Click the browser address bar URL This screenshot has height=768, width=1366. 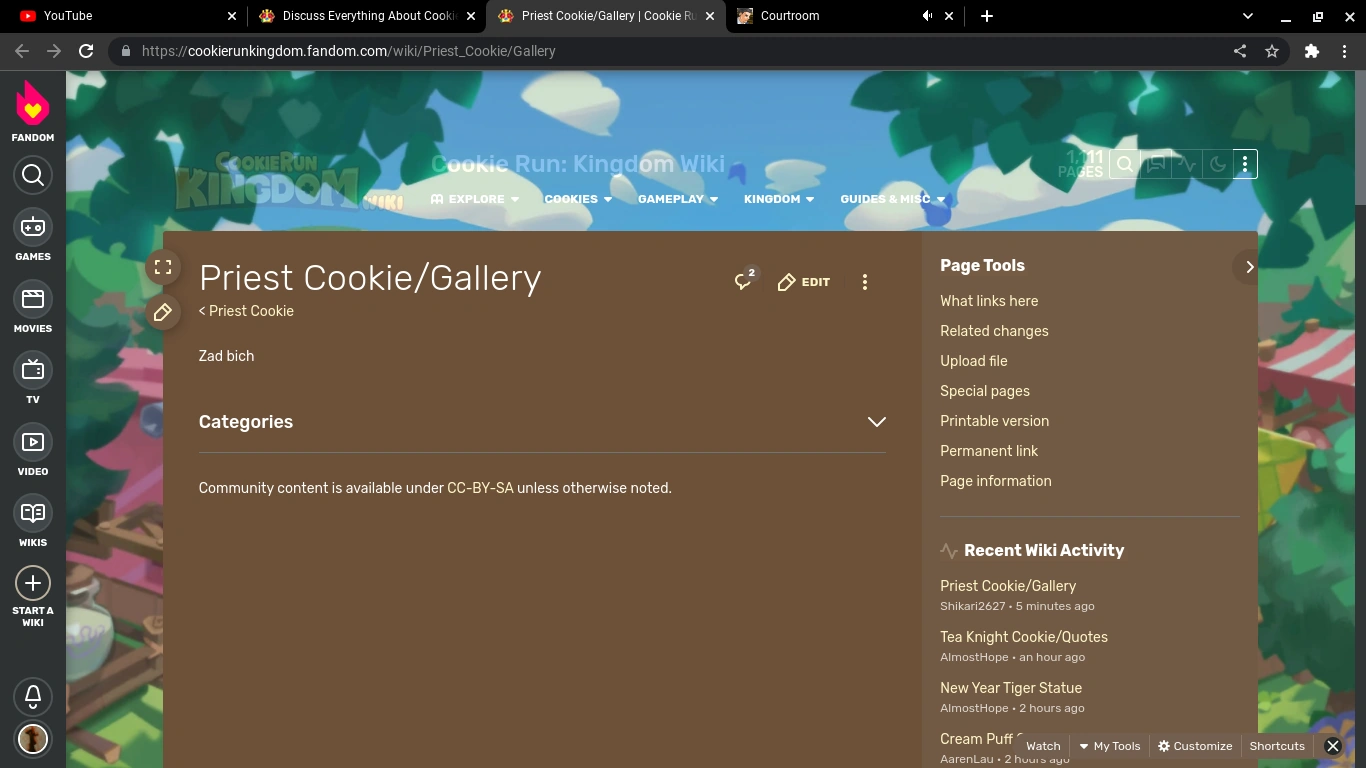(349, 51)
